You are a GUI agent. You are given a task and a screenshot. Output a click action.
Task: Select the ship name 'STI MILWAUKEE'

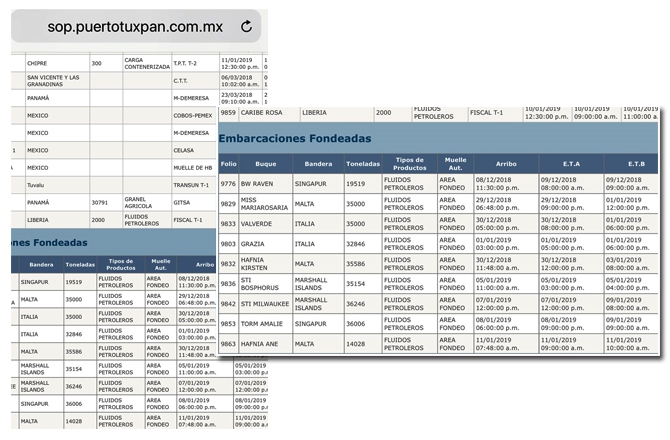pos(265,304)
